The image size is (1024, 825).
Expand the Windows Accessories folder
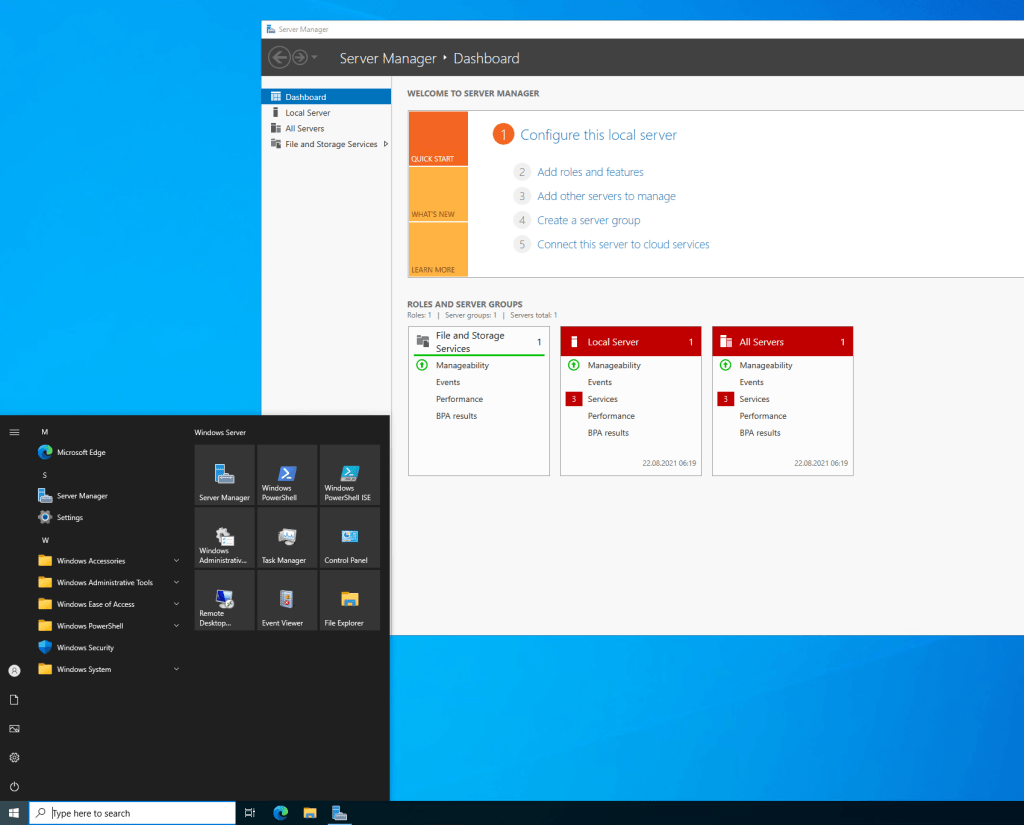(x=108, y=560)
